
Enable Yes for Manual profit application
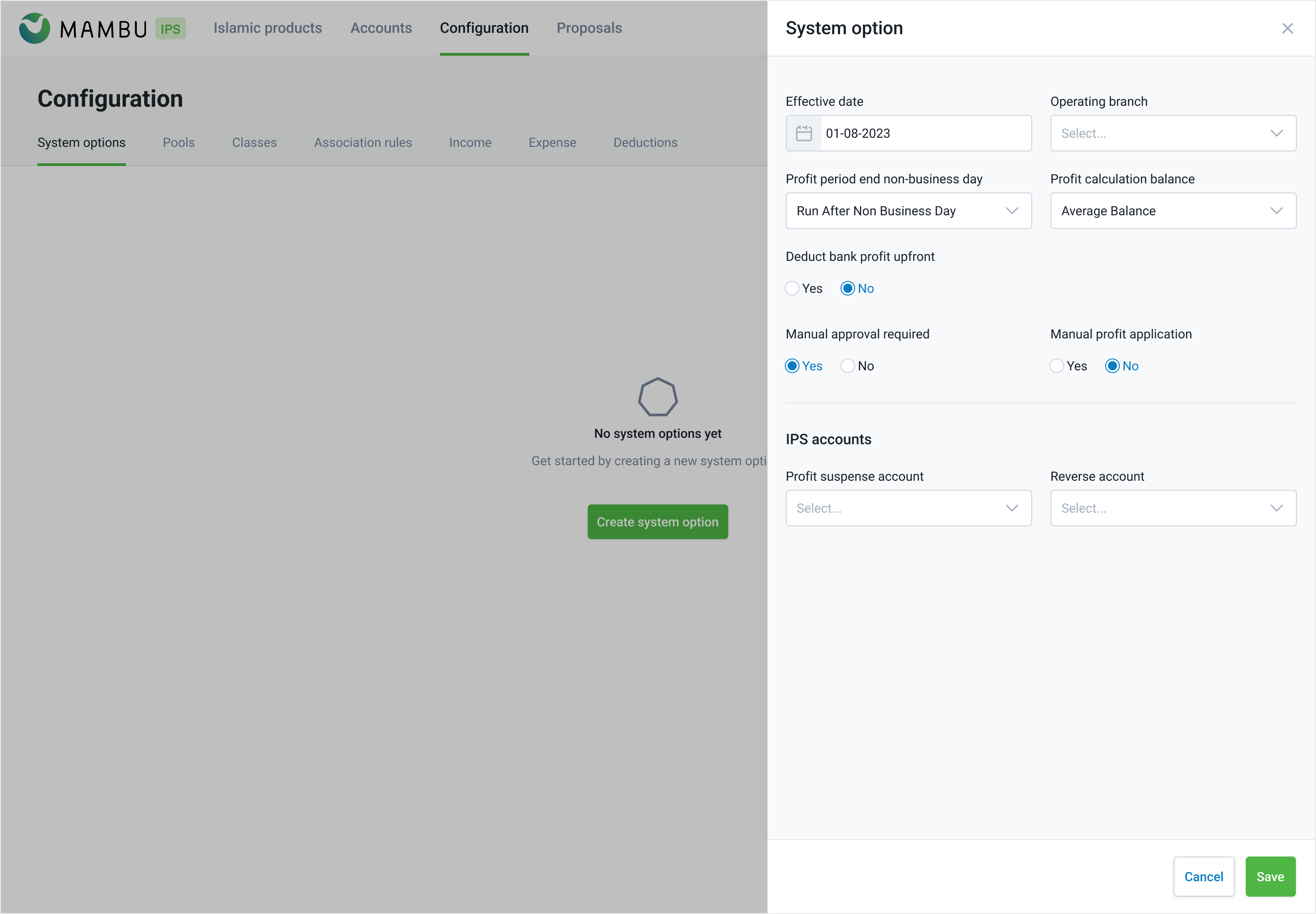pos(1056,365)
